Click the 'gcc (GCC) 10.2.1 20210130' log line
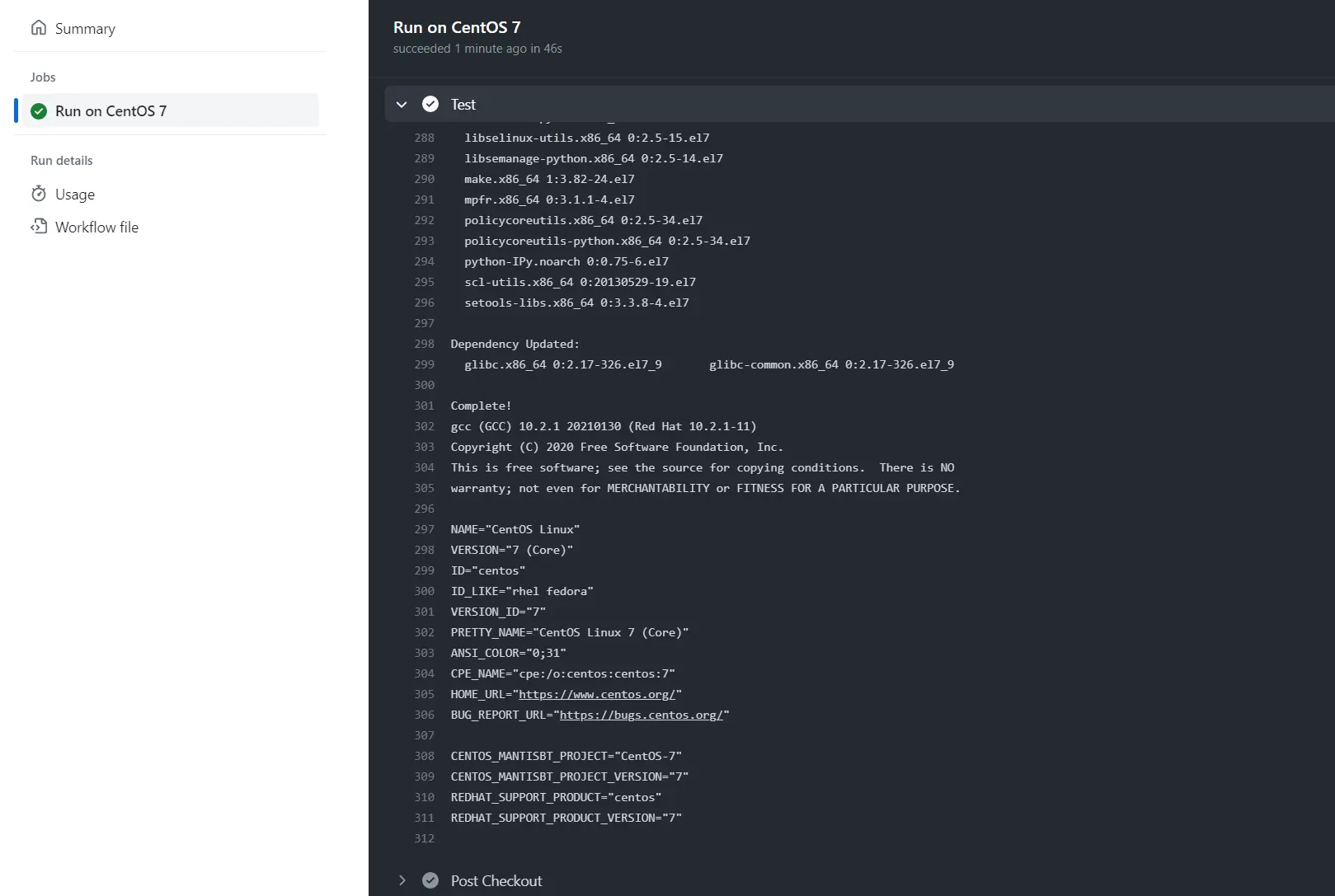The width and height of the screenshot is (1335, 896). tap(604, 426)
